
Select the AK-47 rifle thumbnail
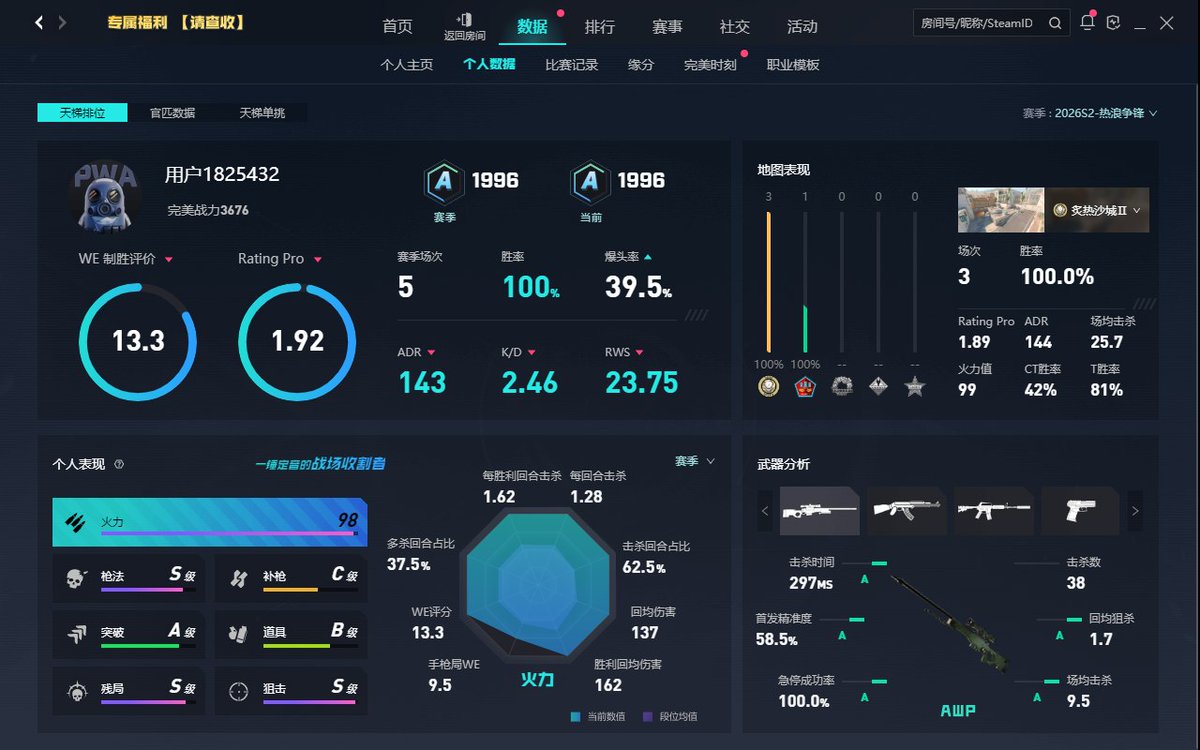tap(907, 511)
